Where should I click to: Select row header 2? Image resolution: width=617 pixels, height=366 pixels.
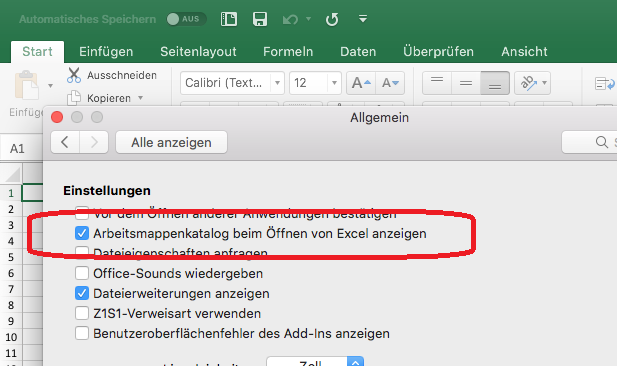pos(11,209)
